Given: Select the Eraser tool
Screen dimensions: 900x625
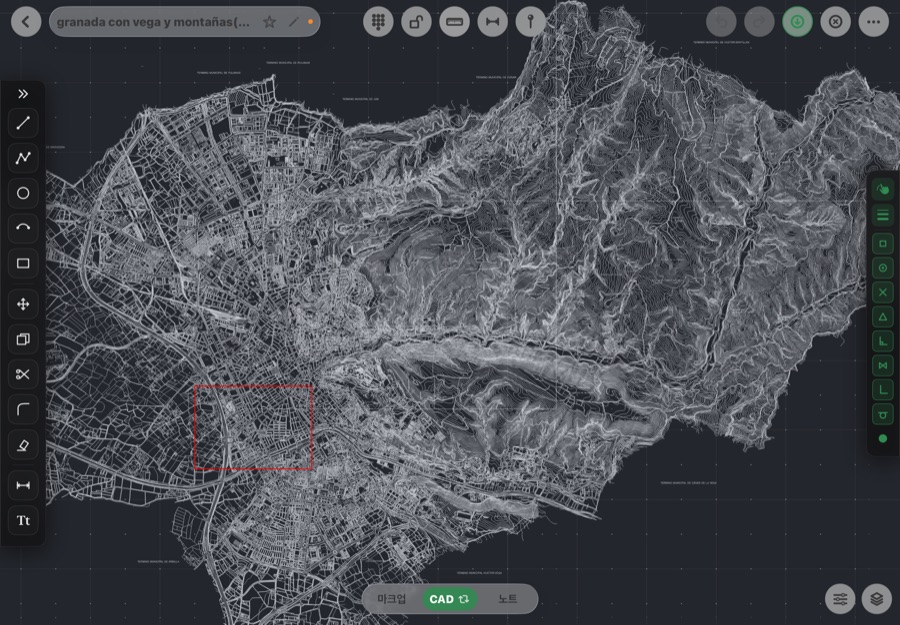Looking at the screenshot, I should (23, 445).
